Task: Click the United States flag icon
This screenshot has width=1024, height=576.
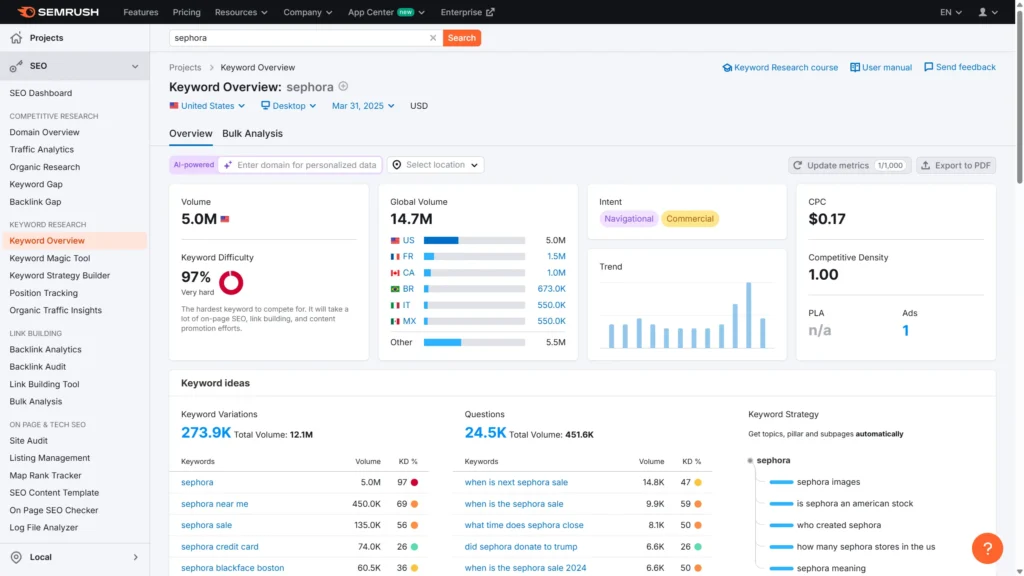Action: click(x=174, y=105)
